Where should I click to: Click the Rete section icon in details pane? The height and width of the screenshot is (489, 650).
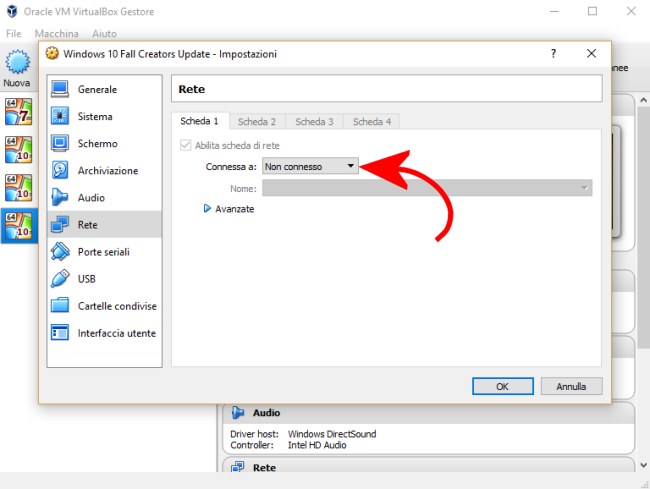coord(238,467)
